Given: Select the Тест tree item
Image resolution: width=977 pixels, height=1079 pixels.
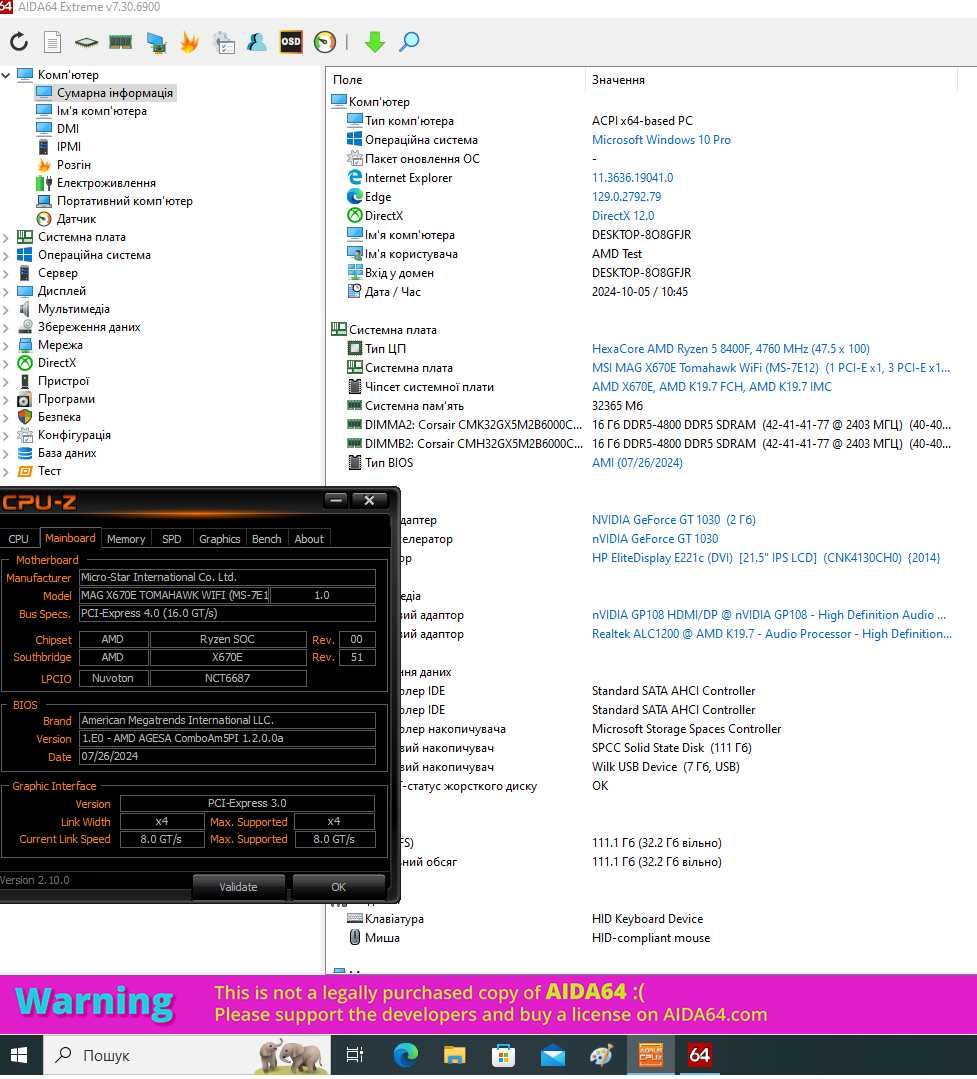Looking at the screenshot, I should (49, 471).
